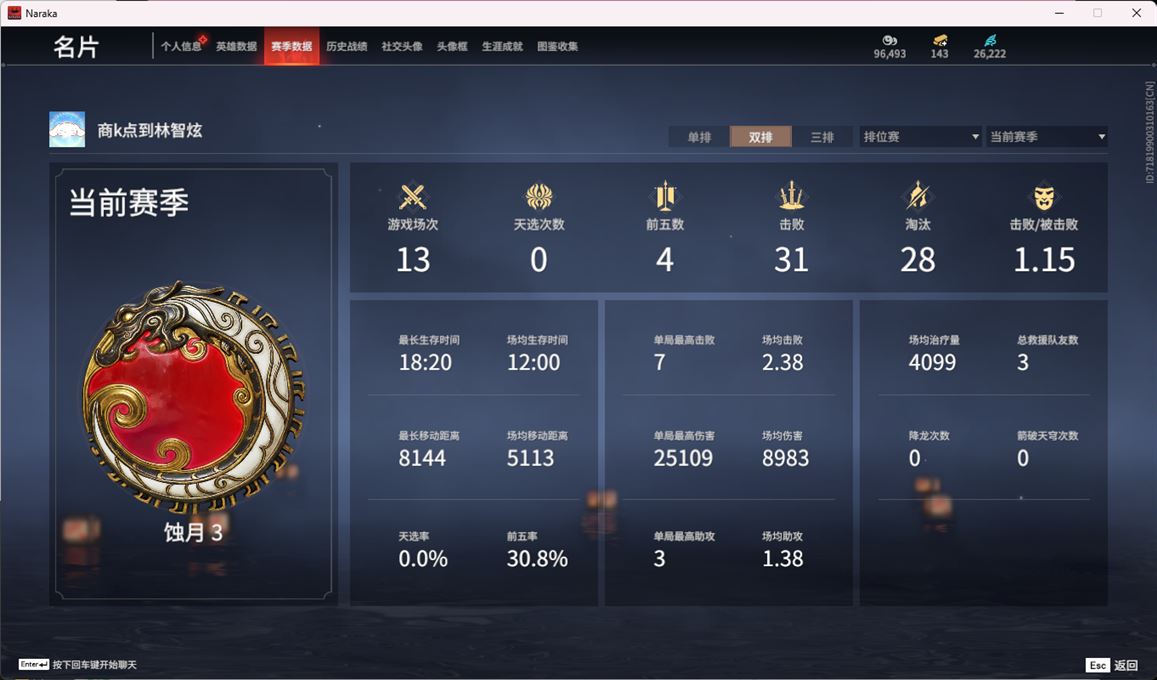Click the teal feather currency icon
Viewport: 1157px width, 680px height.
pyautogui.click(x=990, y=41)
